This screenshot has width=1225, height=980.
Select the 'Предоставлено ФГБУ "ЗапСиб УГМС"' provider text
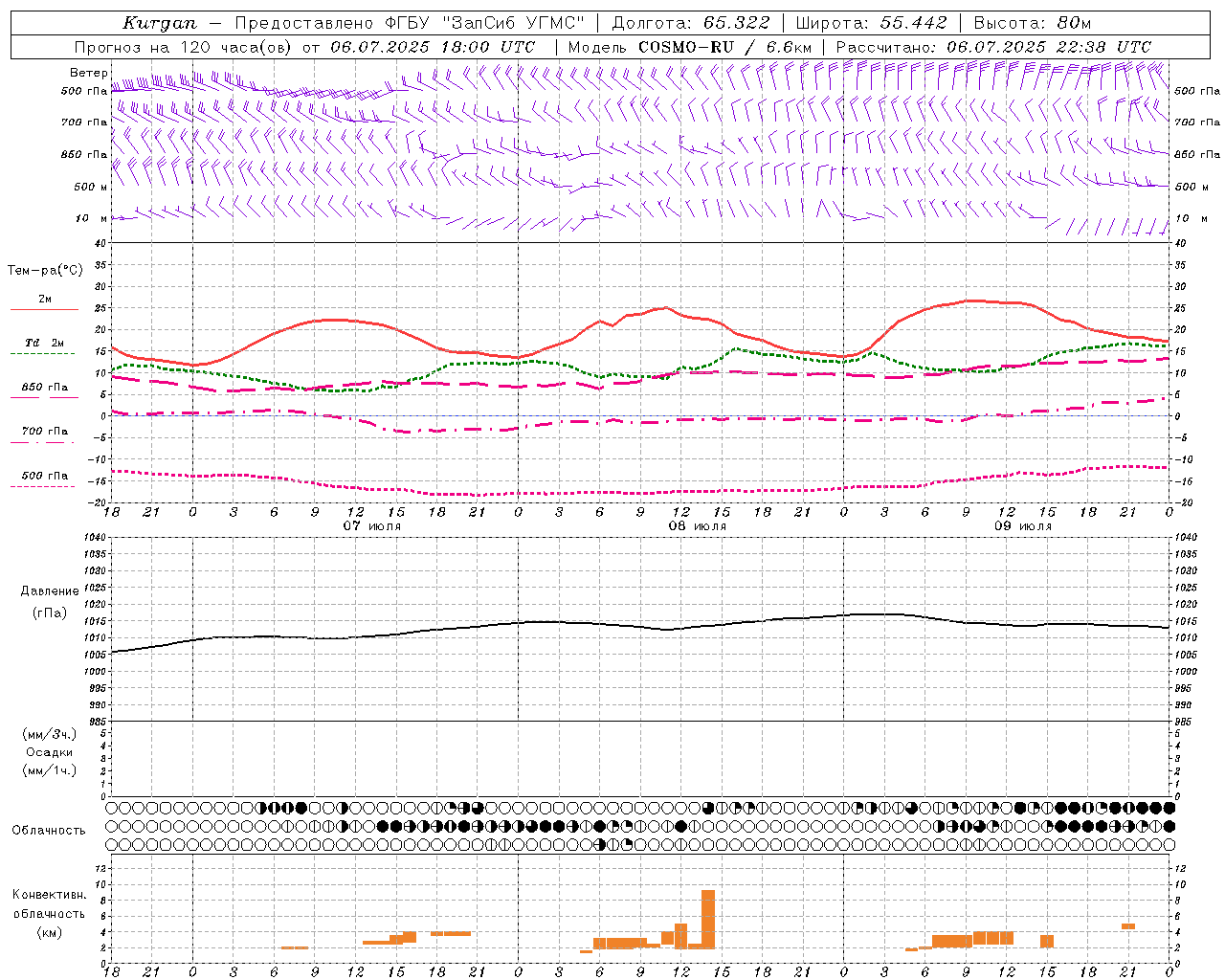click(410, 23)
